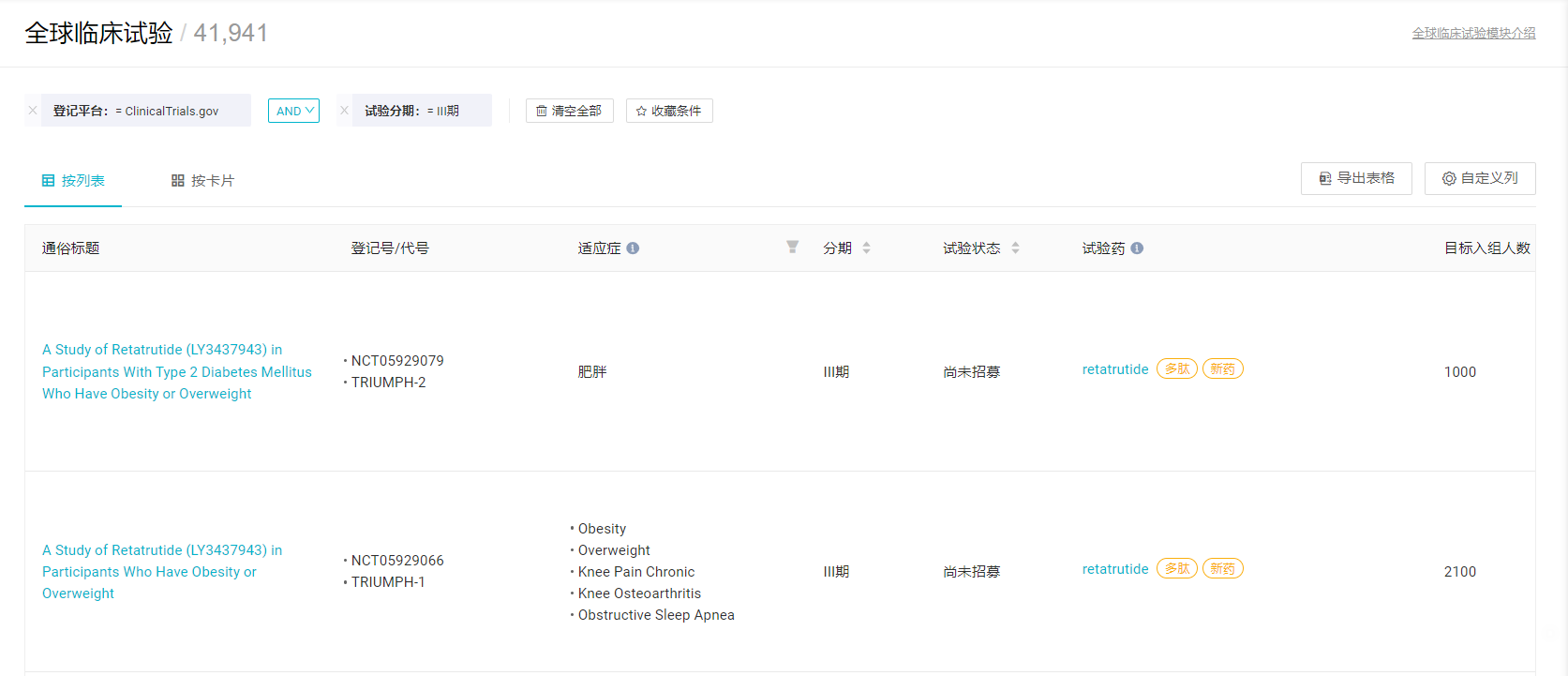Sort by 分期 column arrows
The width and height of the screenshot is (1568, 676).
(x=866, y=248)
